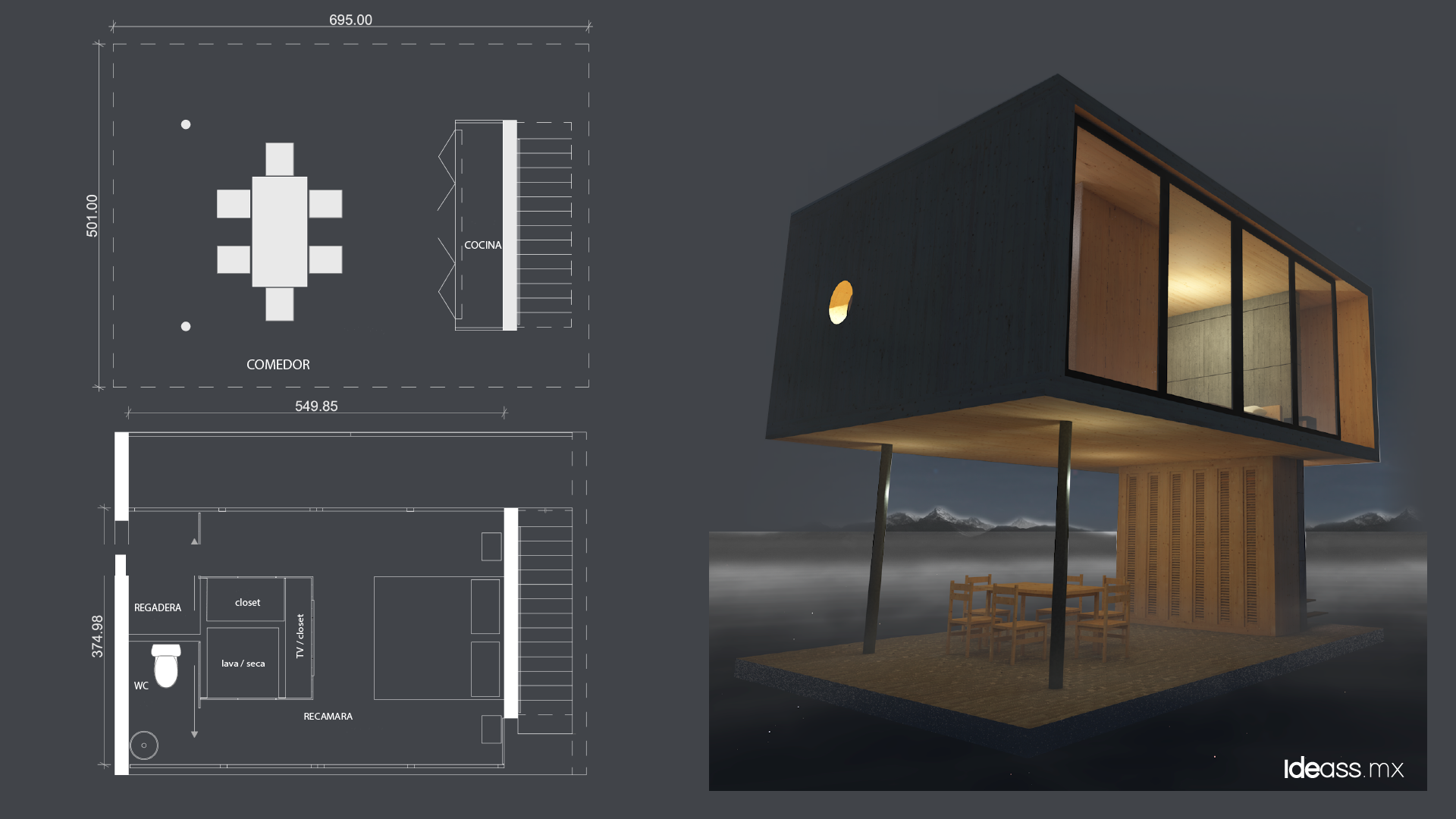Click the RECAMARA room label
Viewport: 1456px width, 819px height.
[328, 717]
